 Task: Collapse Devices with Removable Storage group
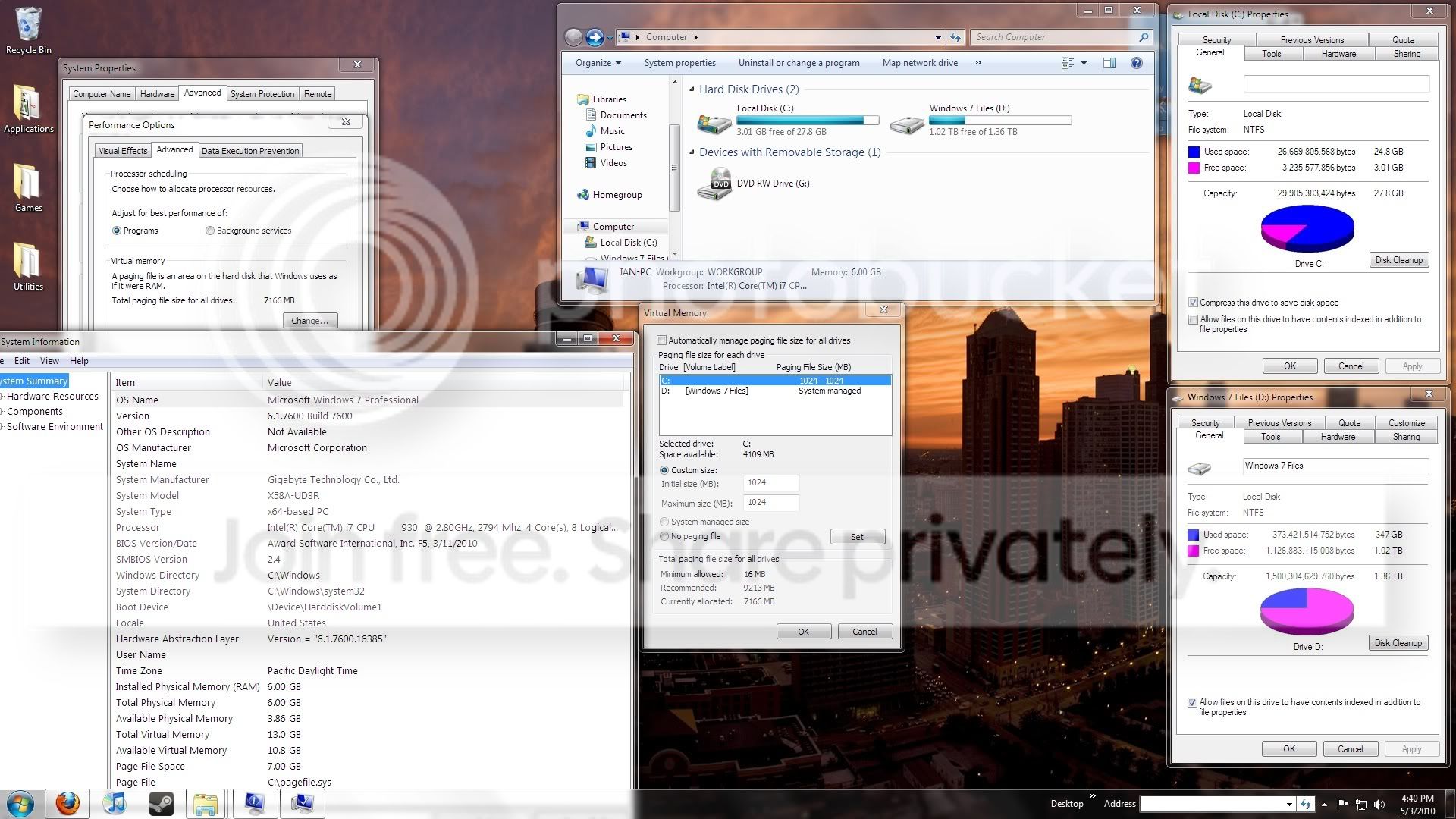pyautogui.click(x=692, y=152)
